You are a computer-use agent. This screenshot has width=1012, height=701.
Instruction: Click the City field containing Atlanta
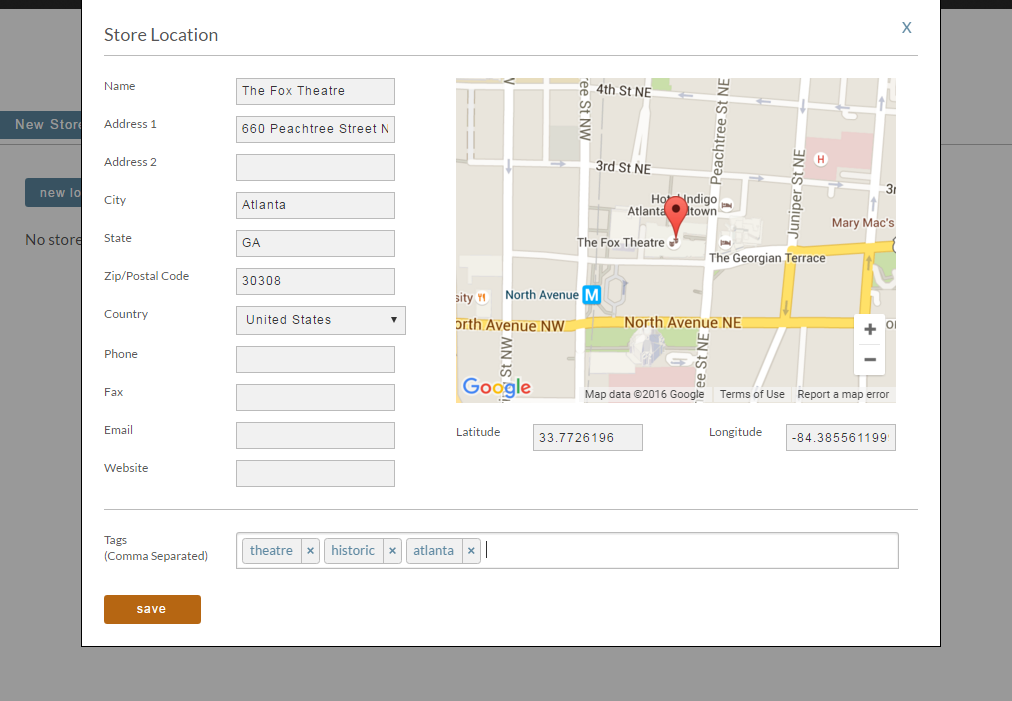click(315, 205)
